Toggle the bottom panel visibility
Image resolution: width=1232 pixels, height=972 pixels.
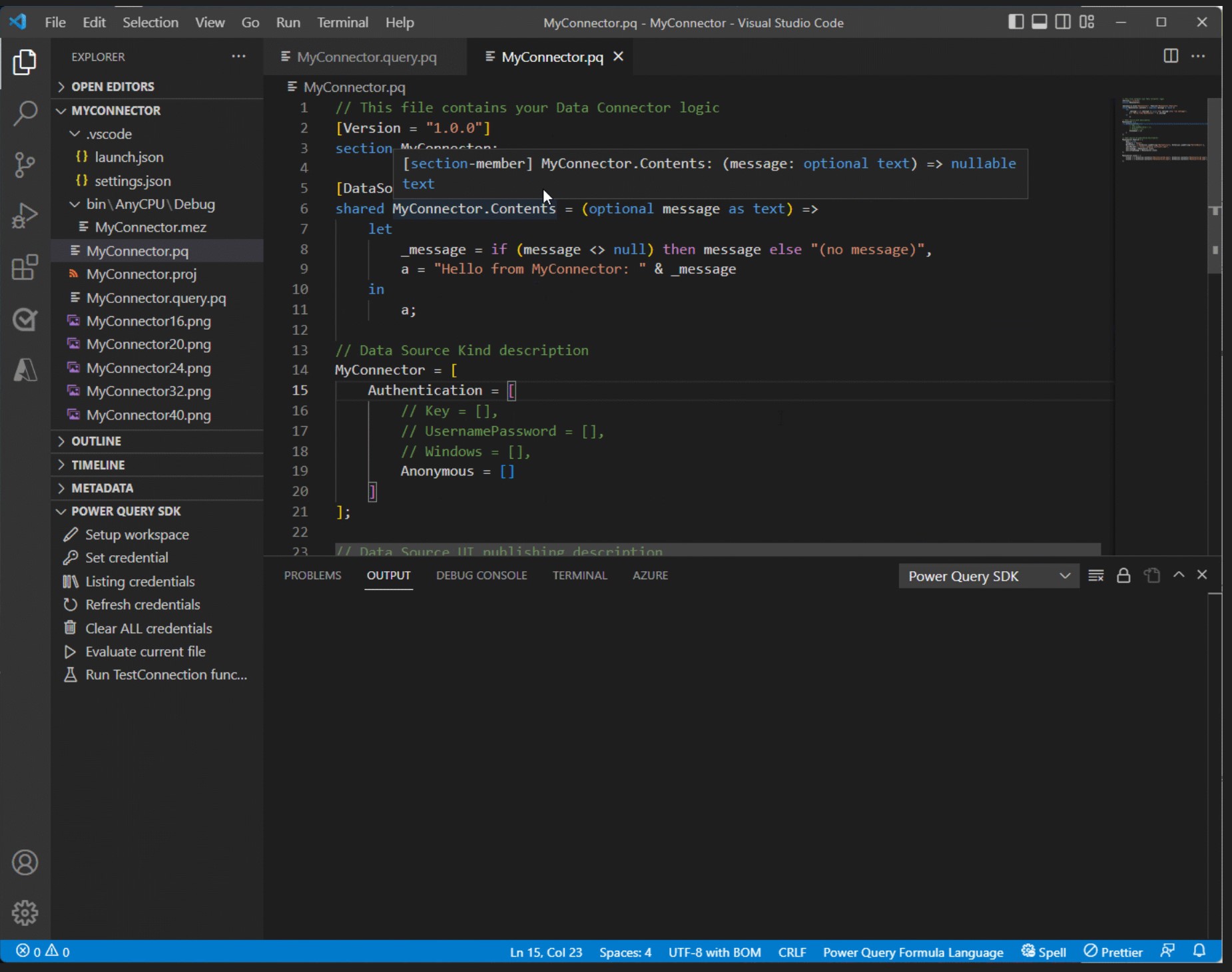click(1040, 21)
